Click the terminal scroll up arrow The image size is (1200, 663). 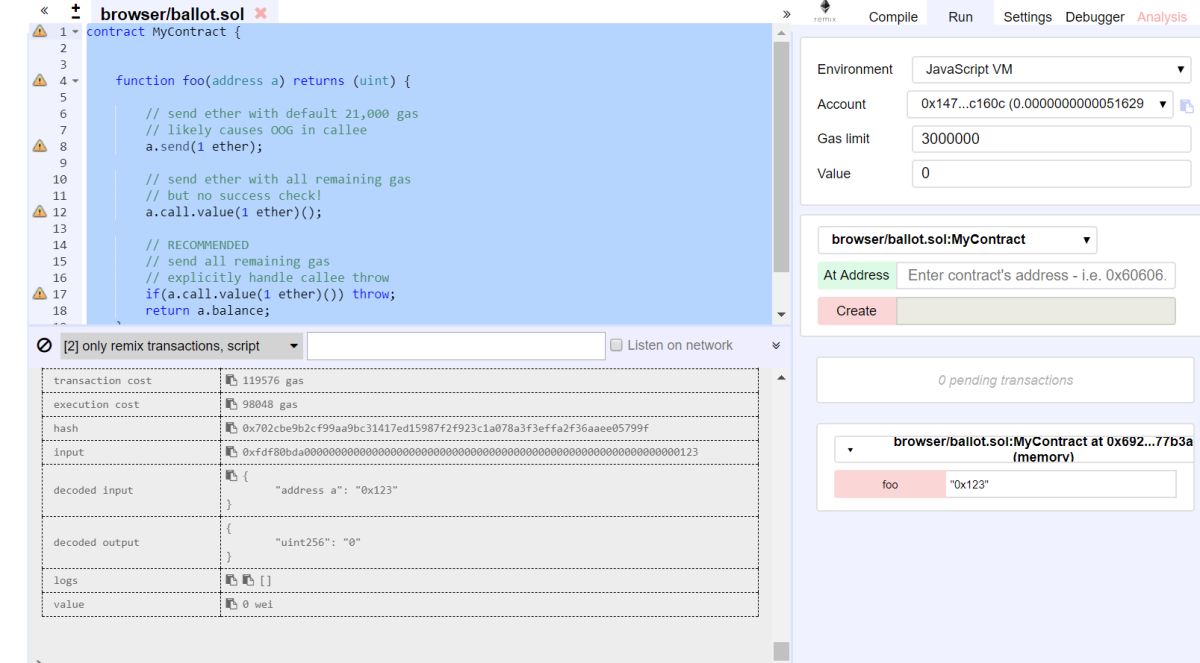tap(782, 378)
